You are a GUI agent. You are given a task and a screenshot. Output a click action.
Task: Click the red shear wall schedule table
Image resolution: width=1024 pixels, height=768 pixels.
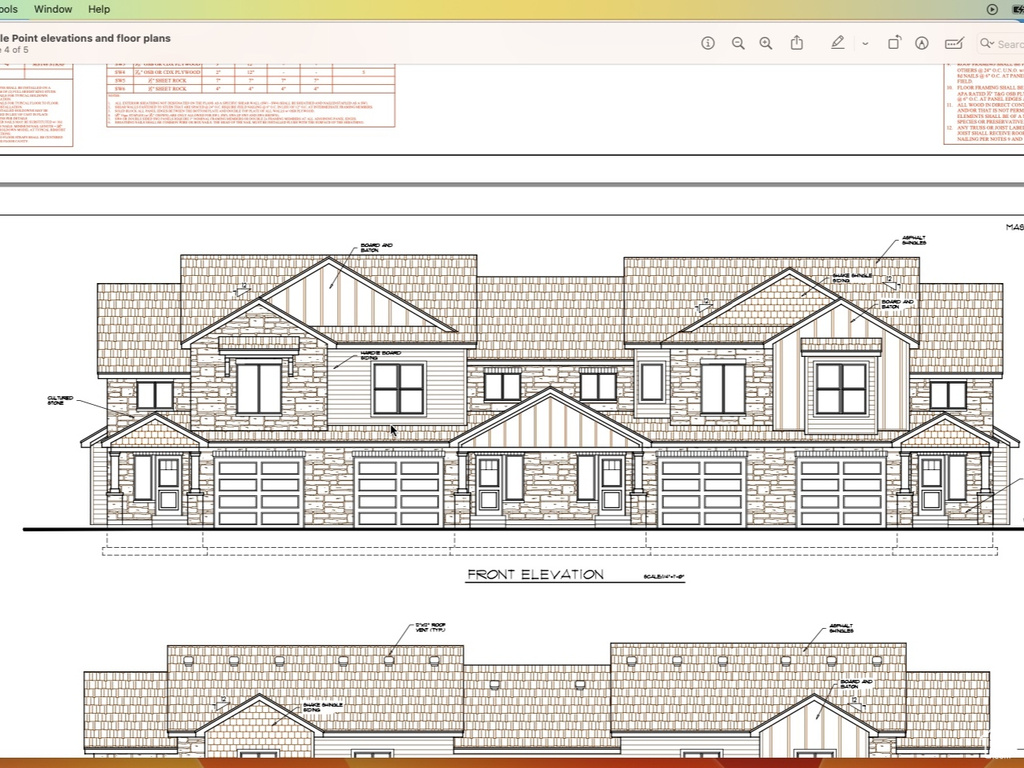click(x=250, y=95)
